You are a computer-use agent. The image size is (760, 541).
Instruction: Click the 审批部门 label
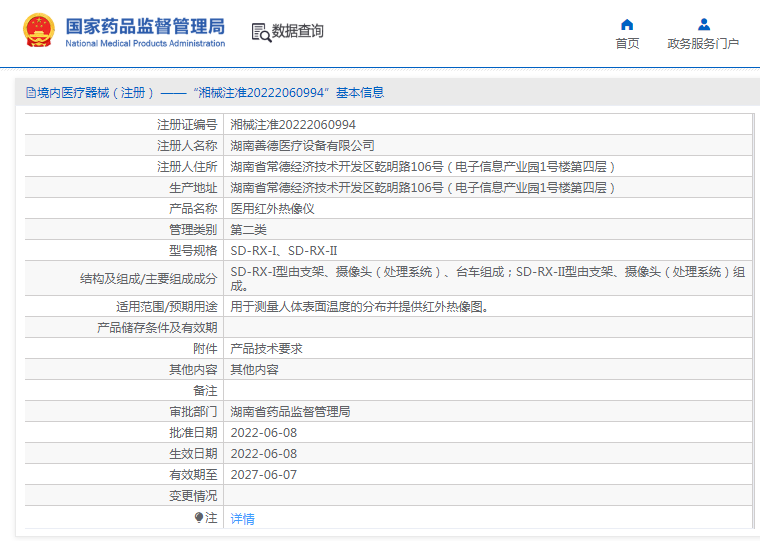point(193,412)
